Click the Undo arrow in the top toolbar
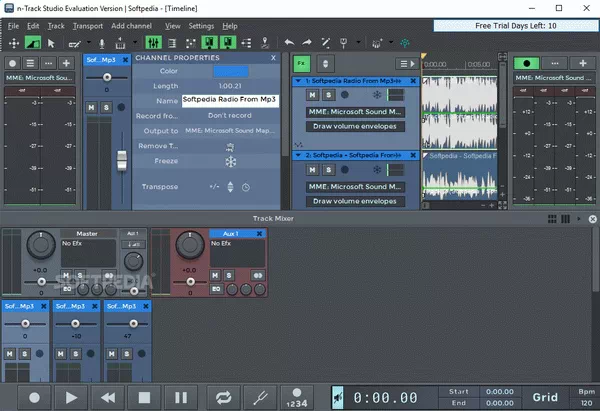This screenshot has height=411, width=600. [x=290, y=43]
